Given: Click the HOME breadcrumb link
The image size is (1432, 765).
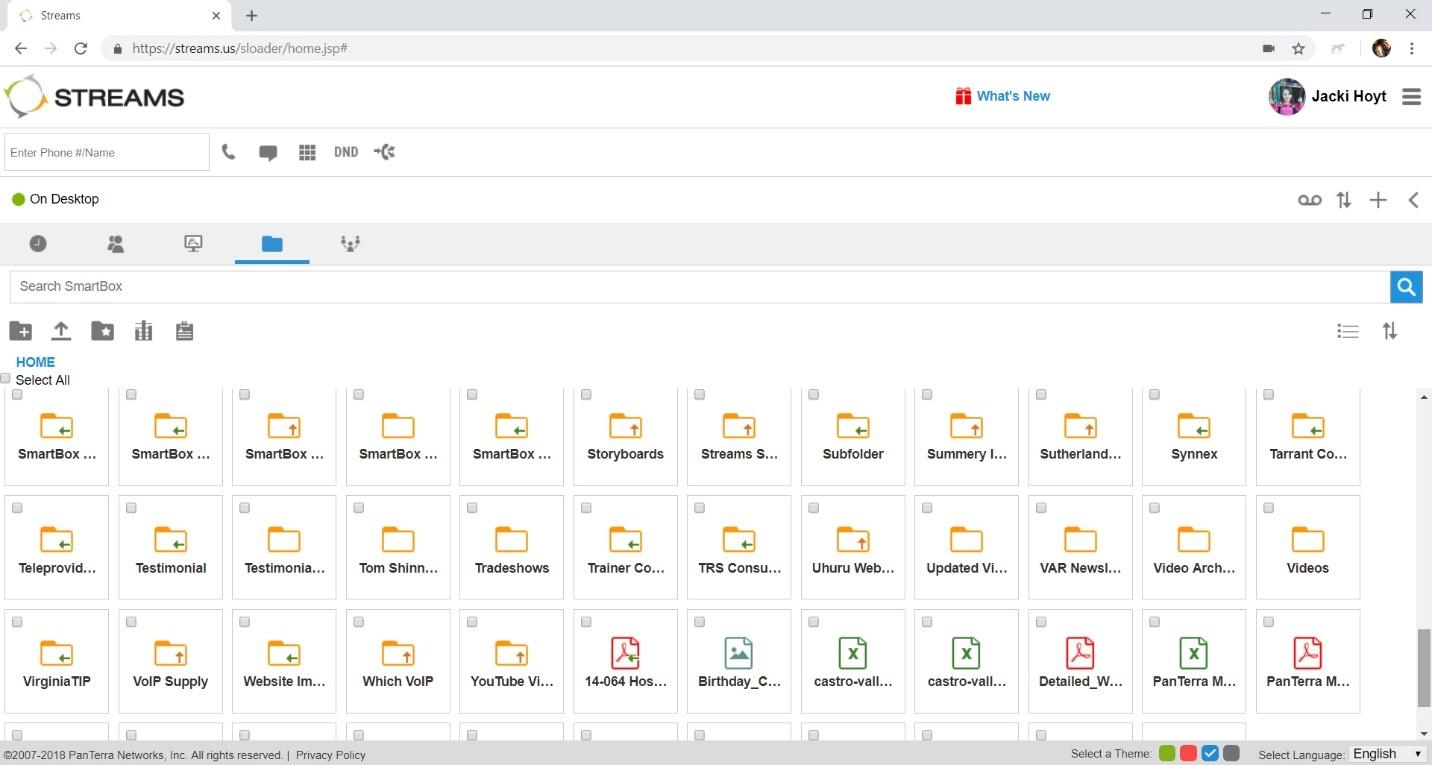Looking at the screenshot, I should [35, 362].
